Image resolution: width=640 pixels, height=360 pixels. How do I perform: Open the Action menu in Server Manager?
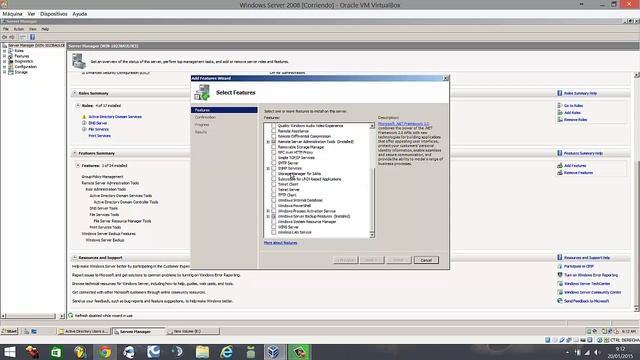tap(19, 29)
